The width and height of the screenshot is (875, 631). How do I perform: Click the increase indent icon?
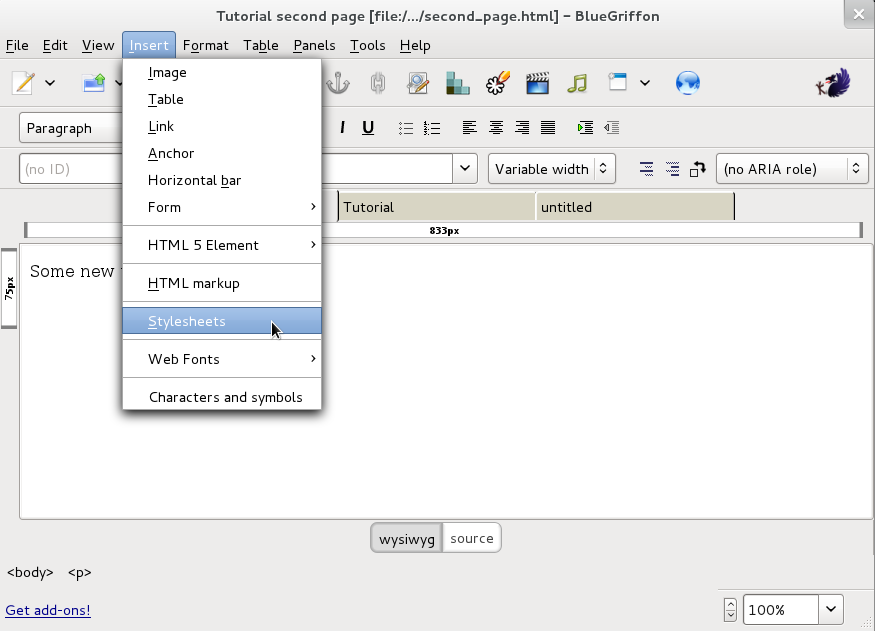pos(585,128)
